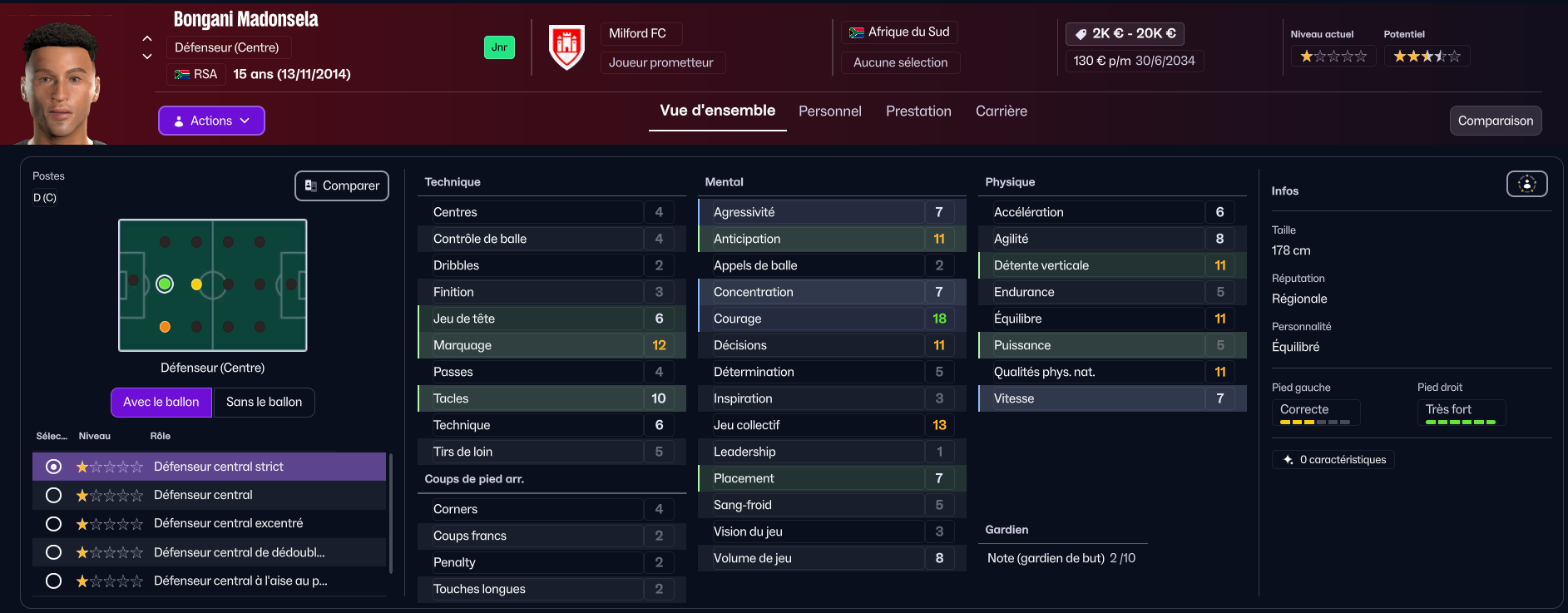Click the South Africa flag beside Afrique du Sud
The image size is (1568, 613).
pos(856,32)
